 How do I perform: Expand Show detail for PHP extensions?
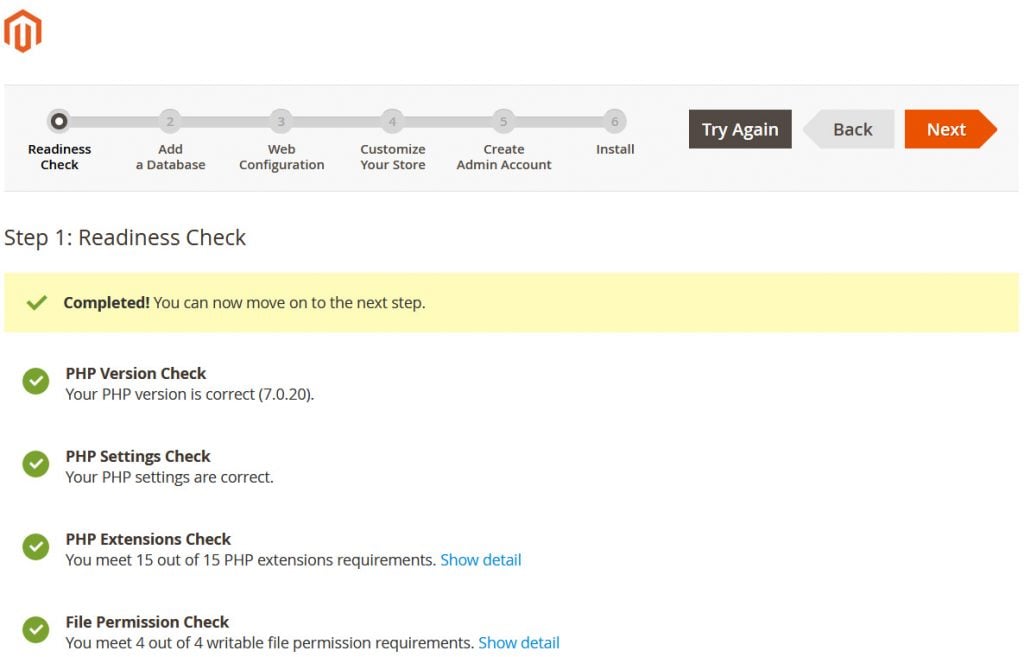[x=481, y=560]
